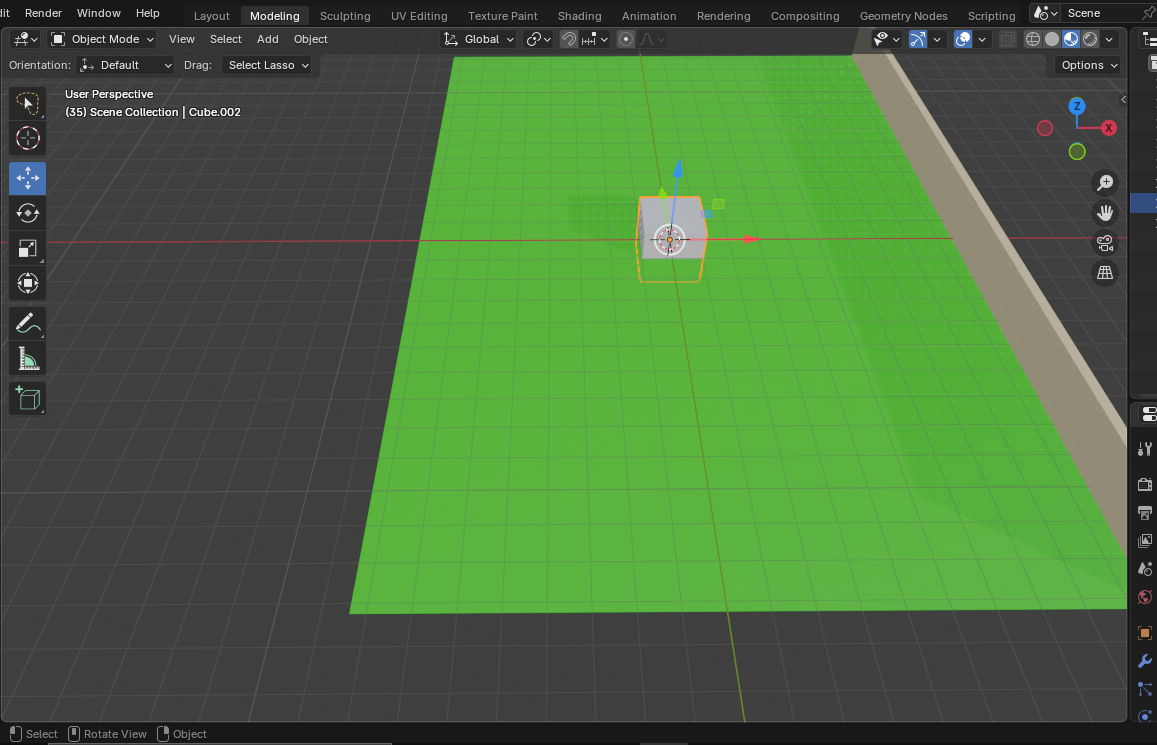
Task: Toggle proportional editing button
Action: [626, 39]
